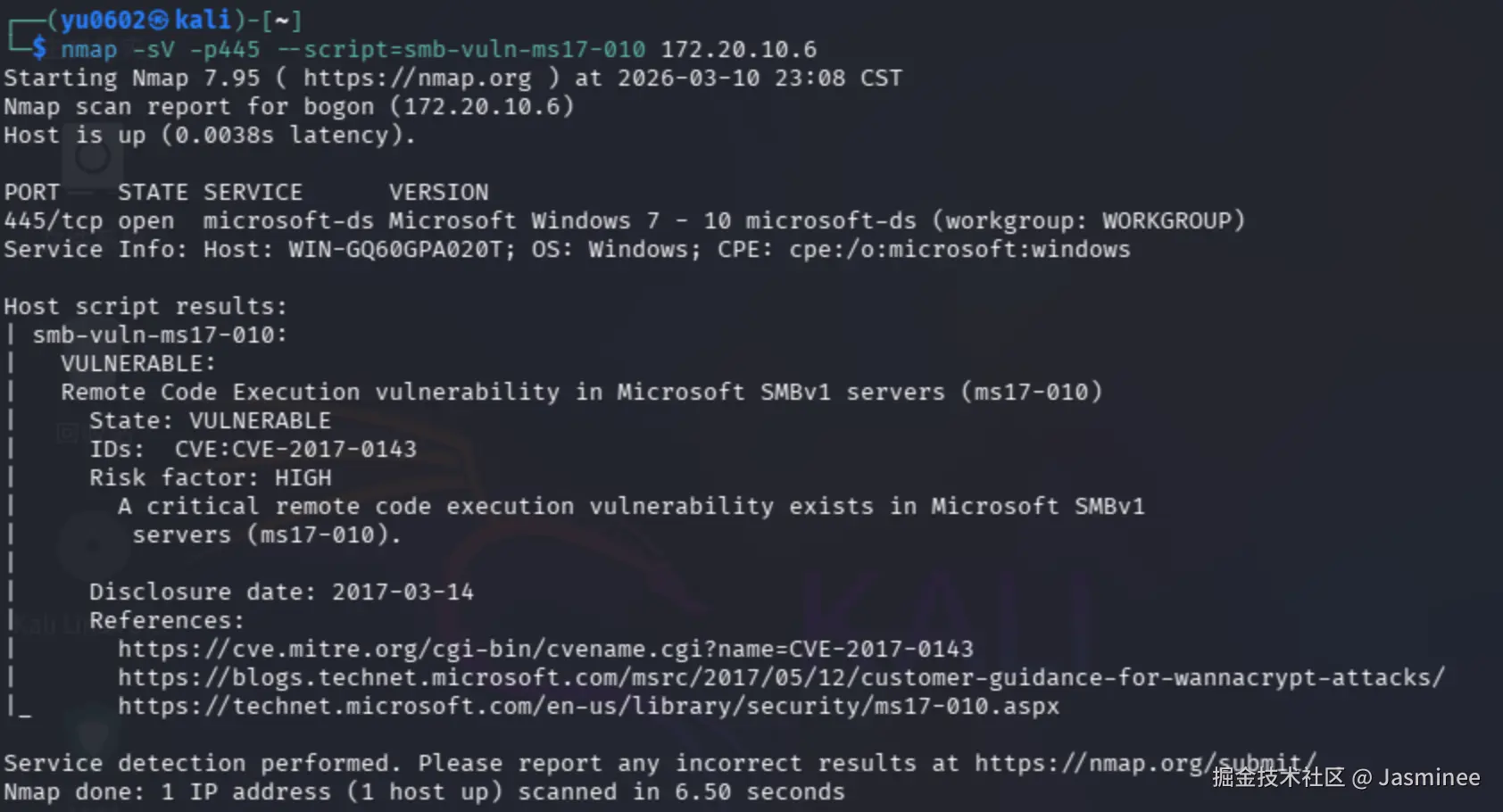Click the Risk factor HIGH value
The height and width of the screenshot is (812, 1503).
303,478
